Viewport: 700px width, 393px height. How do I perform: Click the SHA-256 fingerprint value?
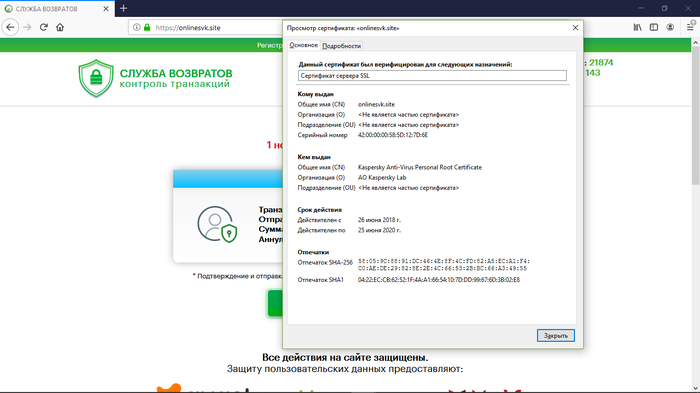click(x=444, y=265)
